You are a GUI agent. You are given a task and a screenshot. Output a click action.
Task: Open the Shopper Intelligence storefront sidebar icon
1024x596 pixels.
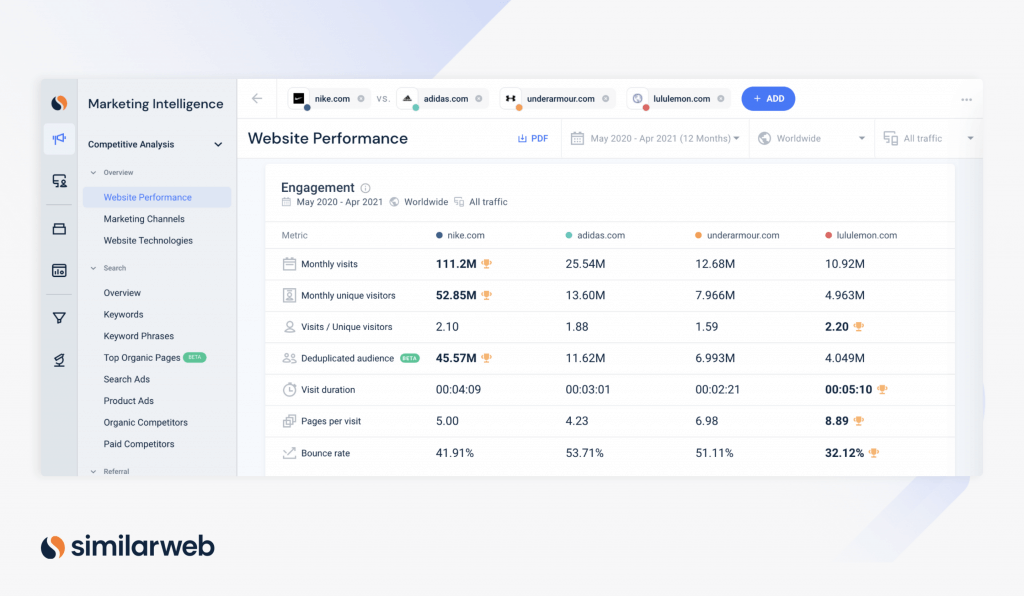59,228
